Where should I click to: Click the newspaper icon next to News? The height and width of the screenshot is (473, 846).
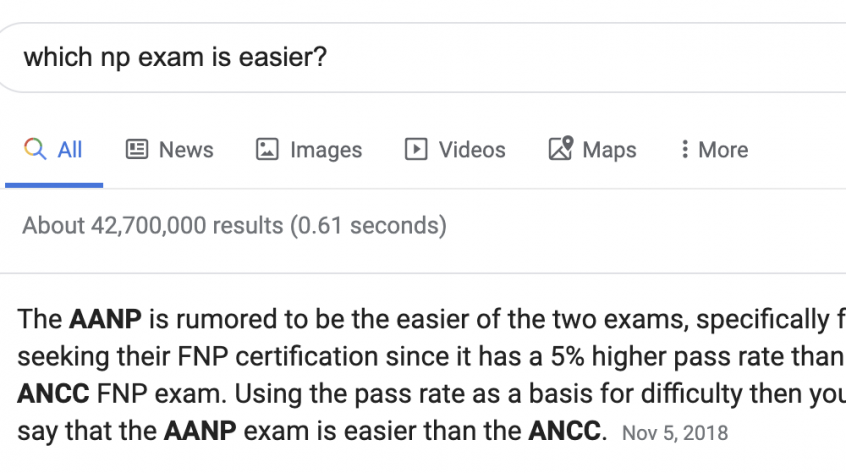pos(137,149)
